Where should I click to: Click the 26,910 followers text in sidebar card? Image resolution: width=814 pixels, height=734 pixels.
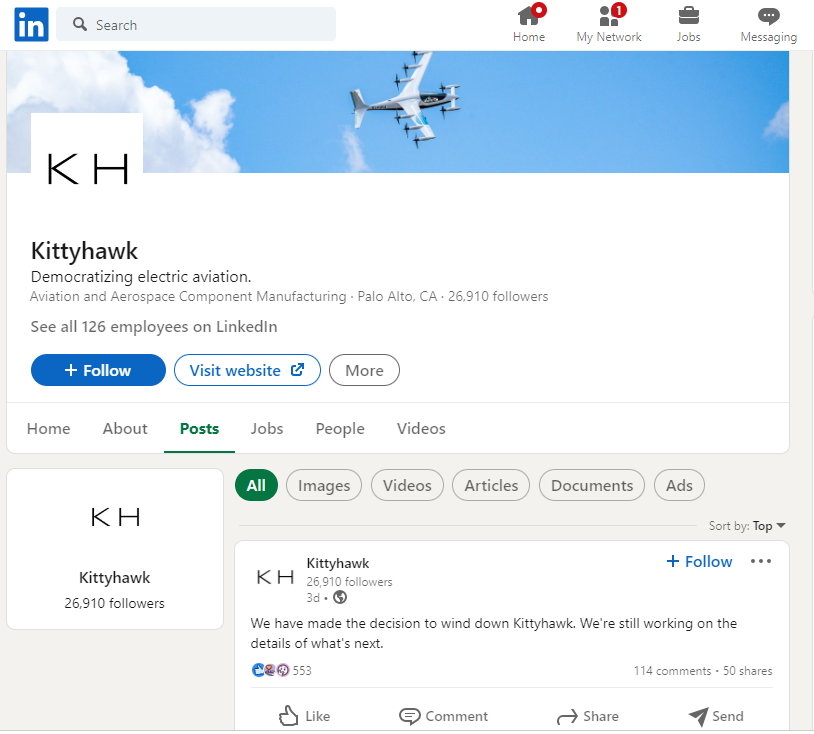coord(115,603)
